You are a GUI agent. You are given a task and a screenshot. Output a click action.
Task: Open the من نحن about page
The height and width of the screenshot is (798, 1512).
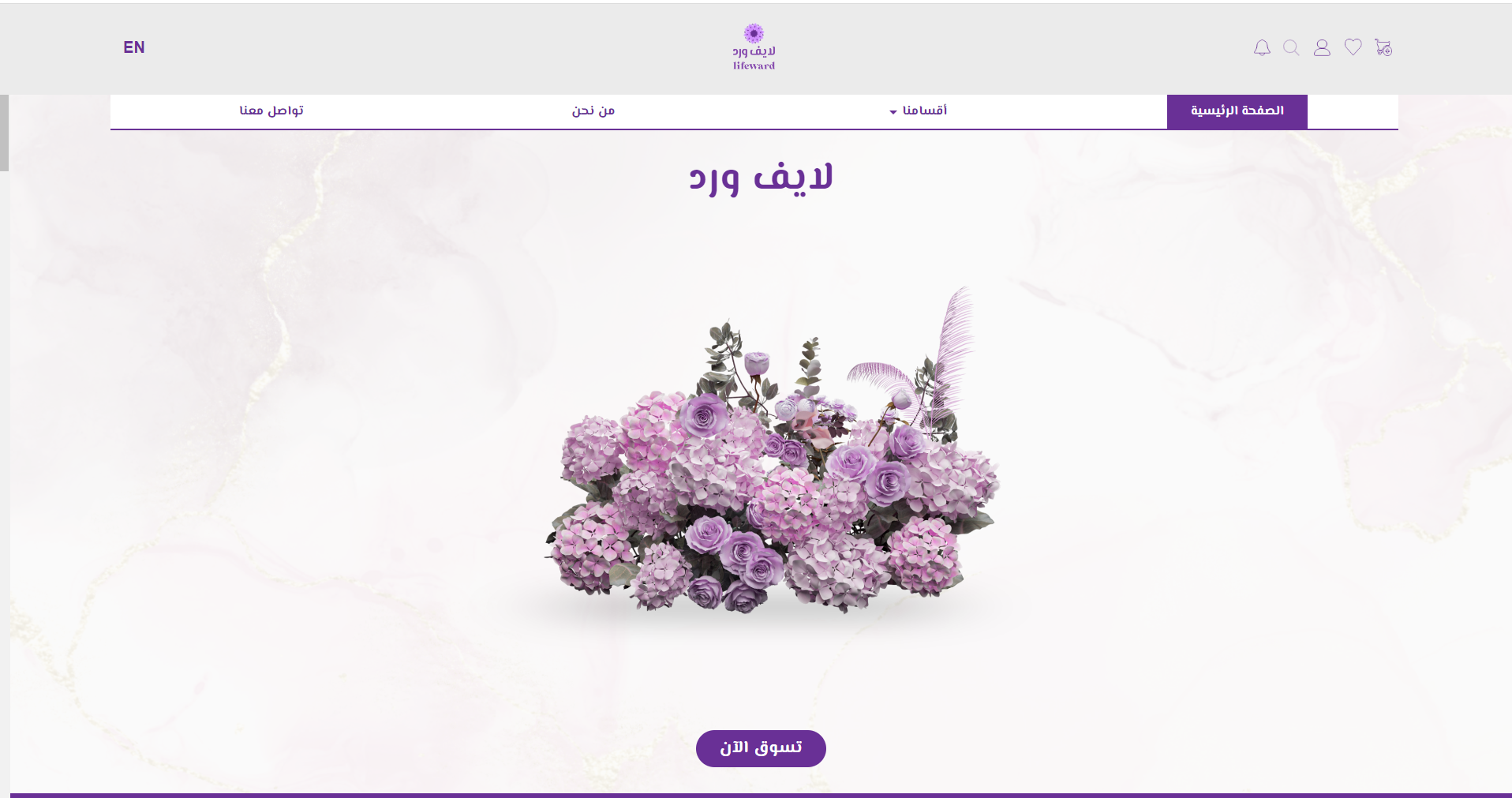[593, 111]
